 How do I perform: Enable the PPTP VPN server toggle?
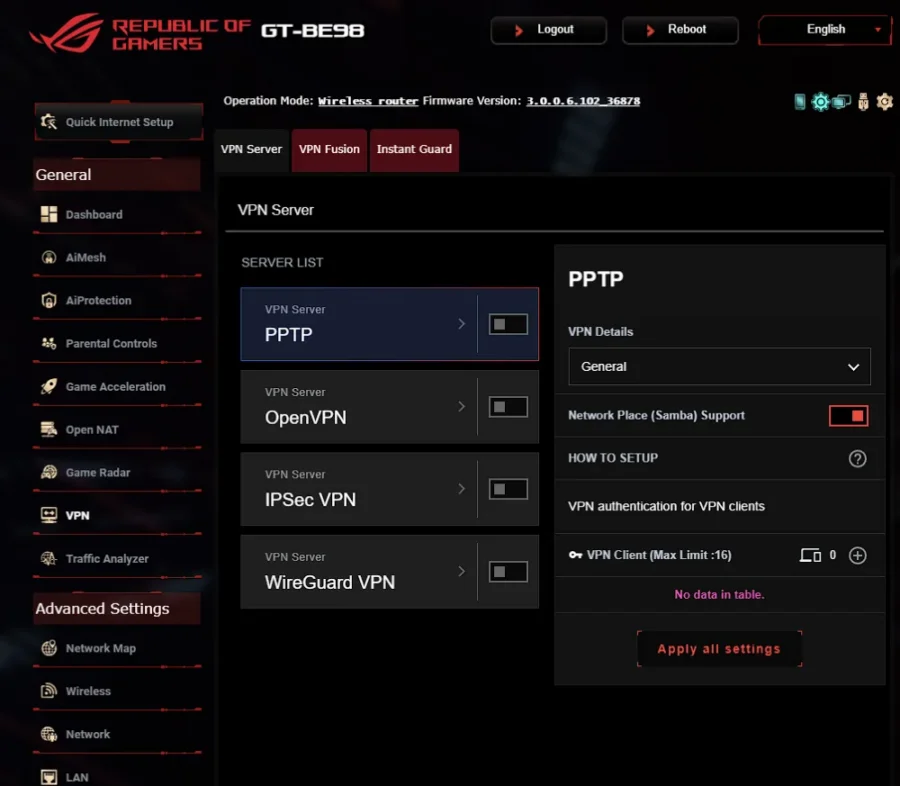click(x=508, y=324)
